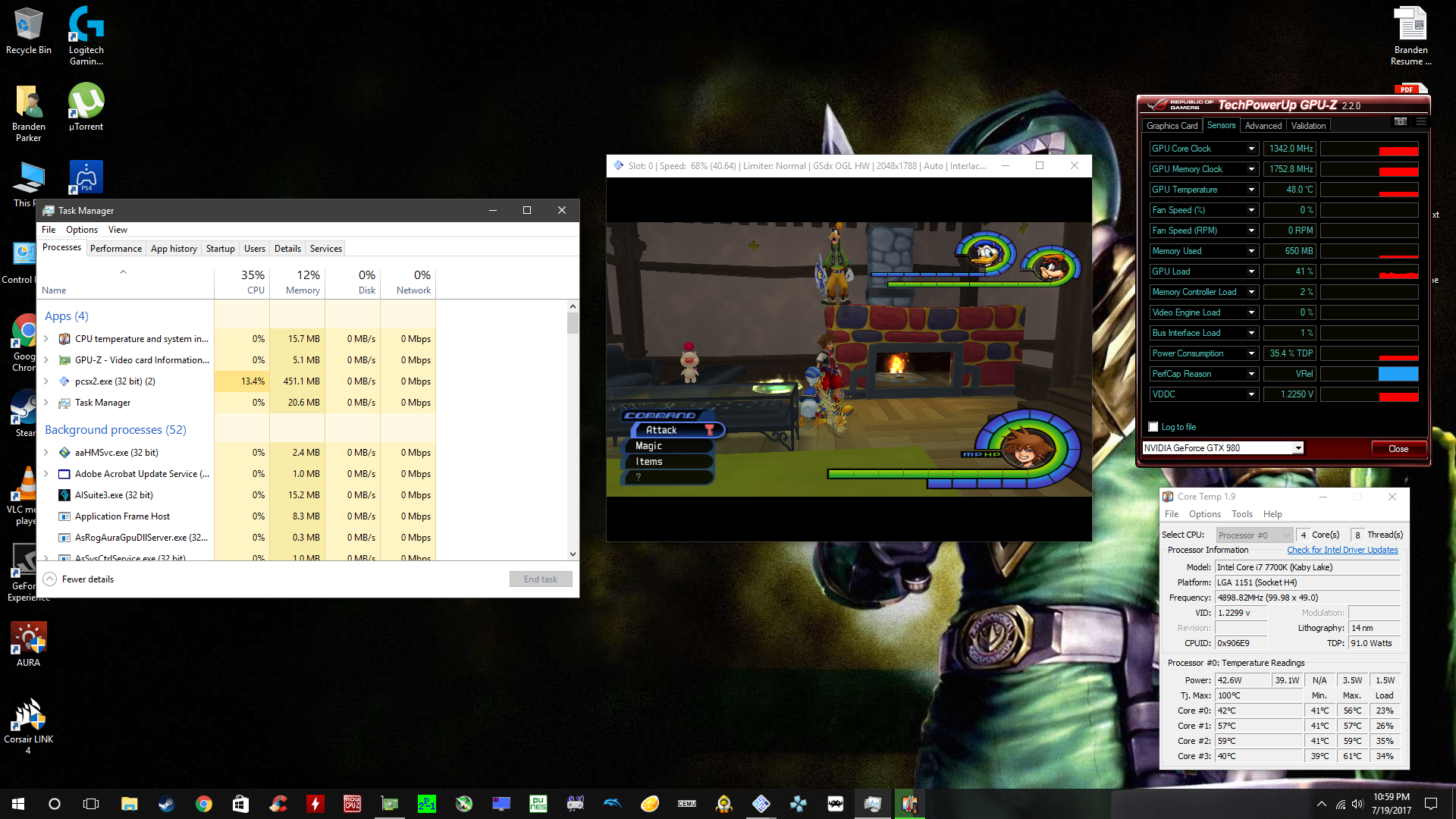Open the Core Temp Tools menu
The width and height of the screenshot is (1456, 819).
click(1242, 514)
